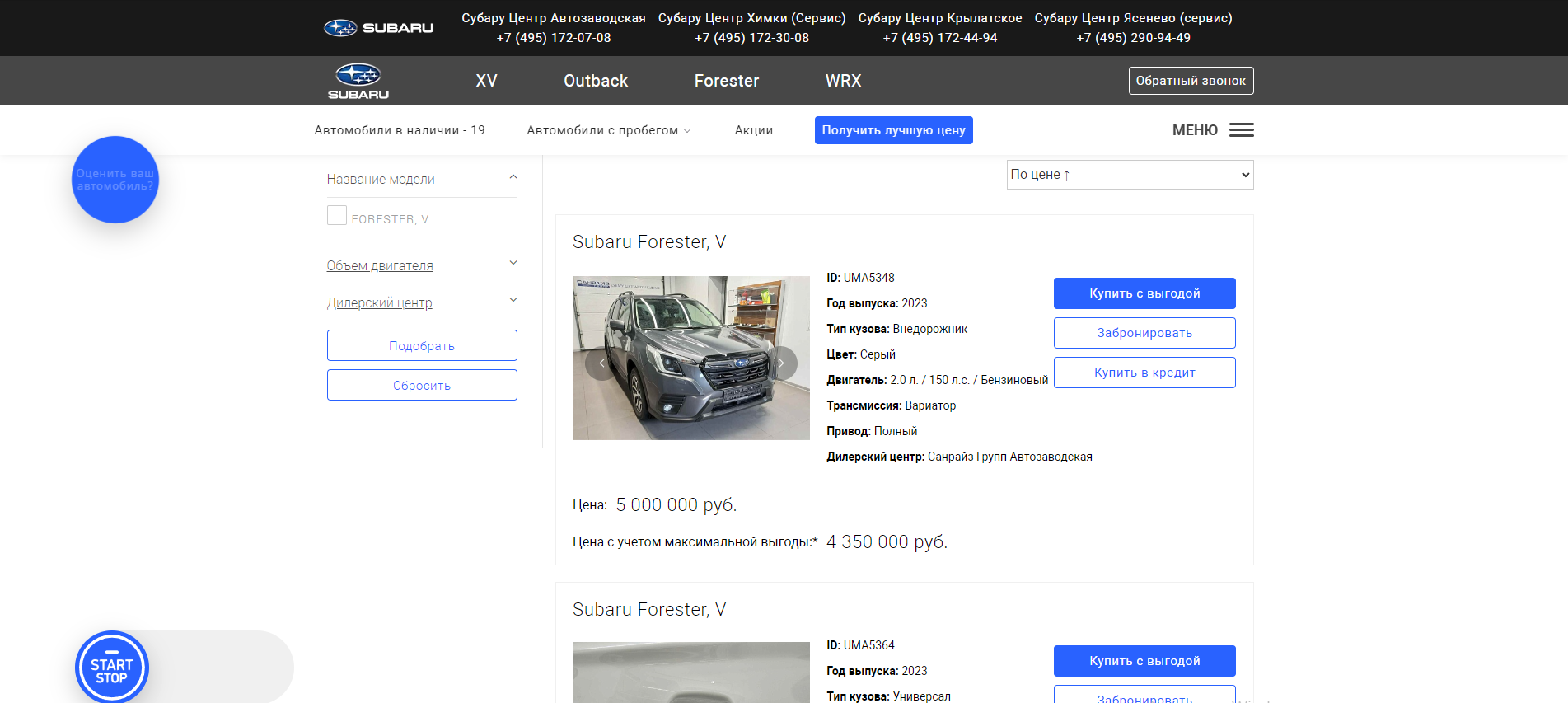
Task: Click 'Забронировать' for car UMA5348
Action: click(1144, 333)
